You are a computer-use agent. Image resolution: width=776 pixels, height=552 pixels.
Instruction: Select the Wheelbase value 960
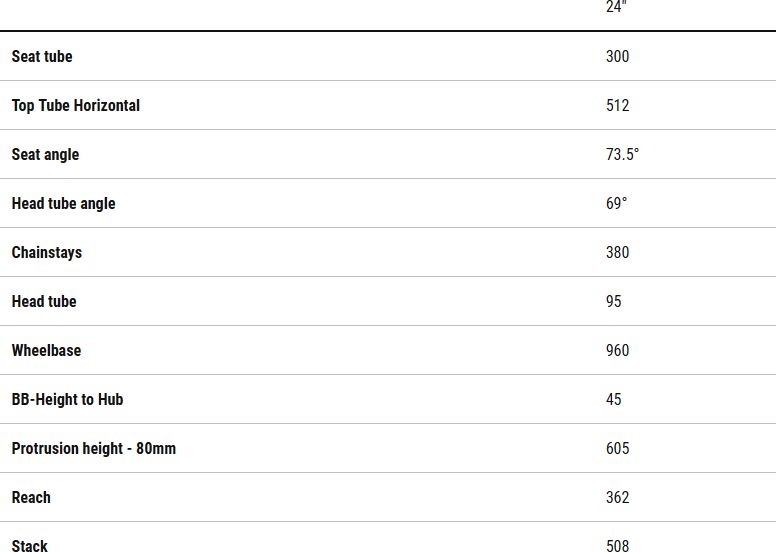pyautogui.click(x=617, y=351)
